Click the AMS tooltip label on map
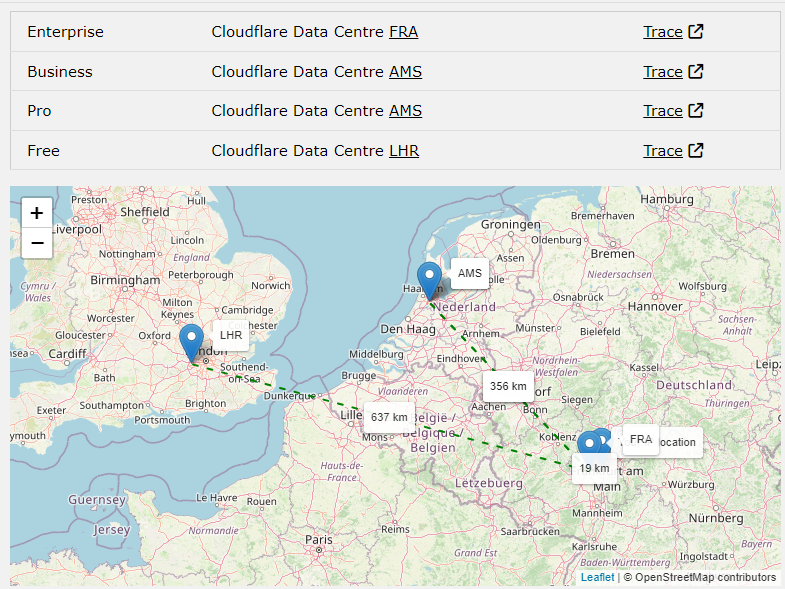Screen dimensions: 785x589 click(x=470, y=273)
